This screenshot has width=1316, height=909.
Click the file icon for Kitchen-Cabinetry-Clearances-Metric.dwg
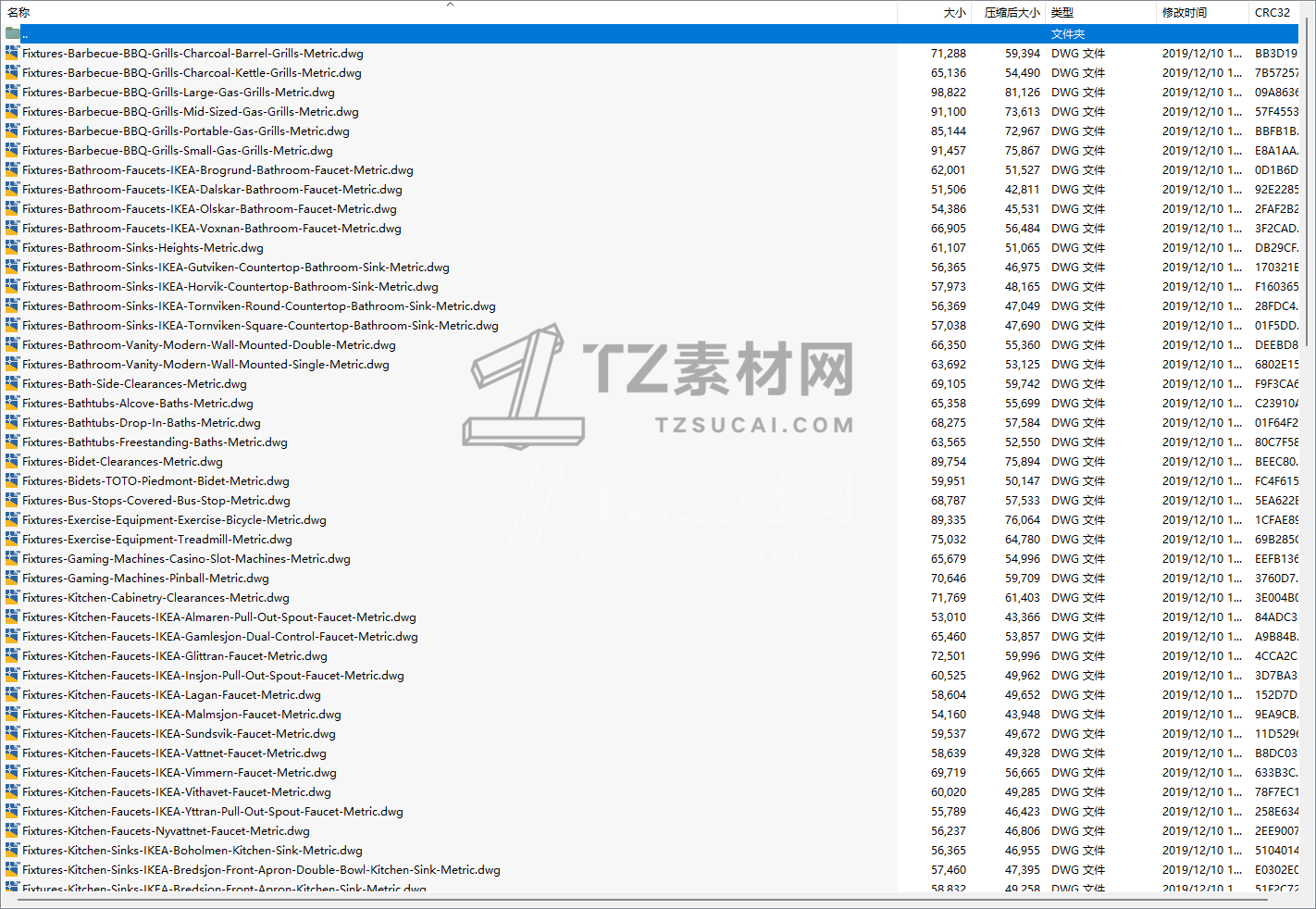click(12, 597)
